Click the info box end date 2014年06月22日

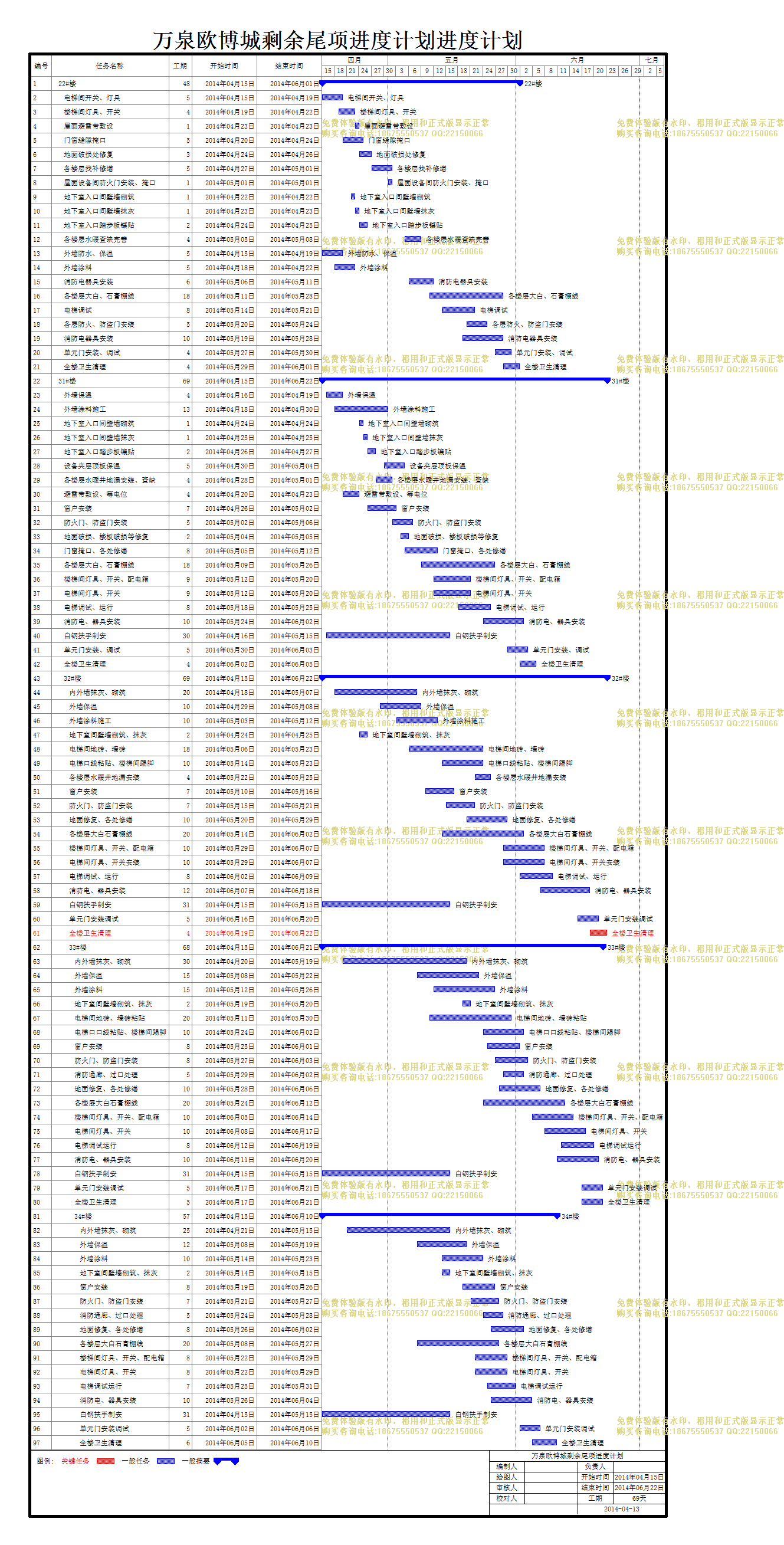639,1488
